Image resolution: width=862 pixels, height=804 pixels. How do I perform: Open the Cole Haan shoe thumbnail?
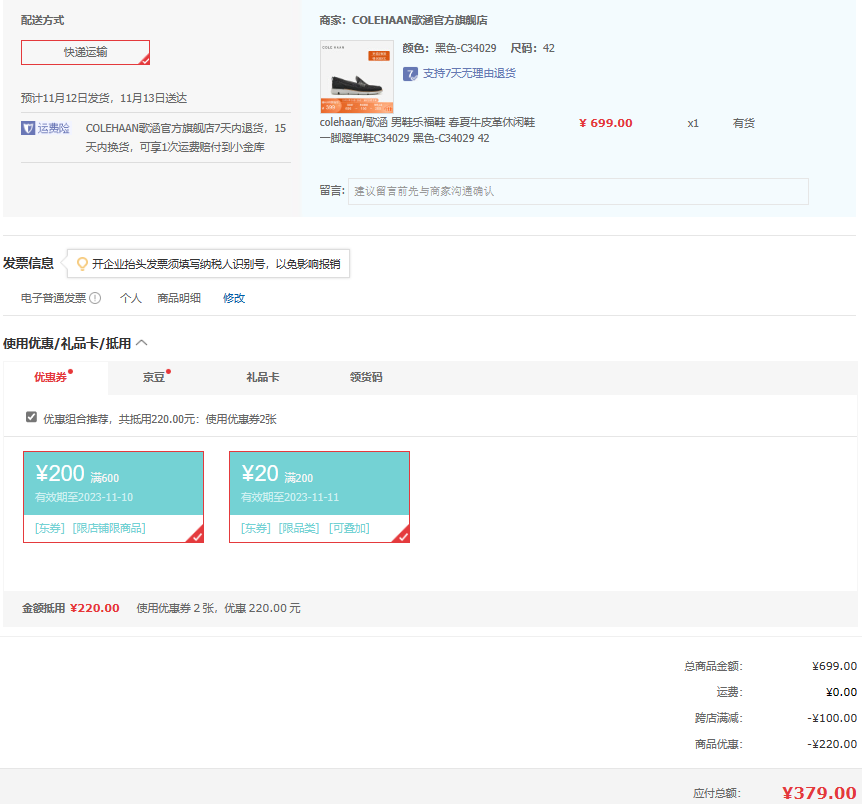[x=357, y=76]
